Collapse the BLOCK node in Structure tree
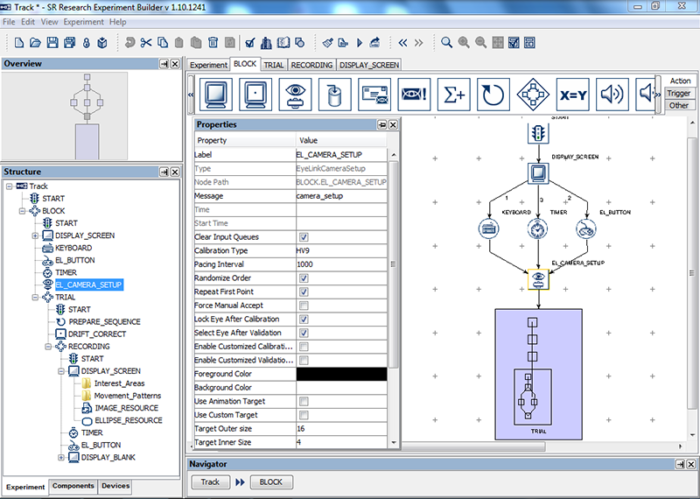The height and width of the screenshot is (499, 700). 22,211
